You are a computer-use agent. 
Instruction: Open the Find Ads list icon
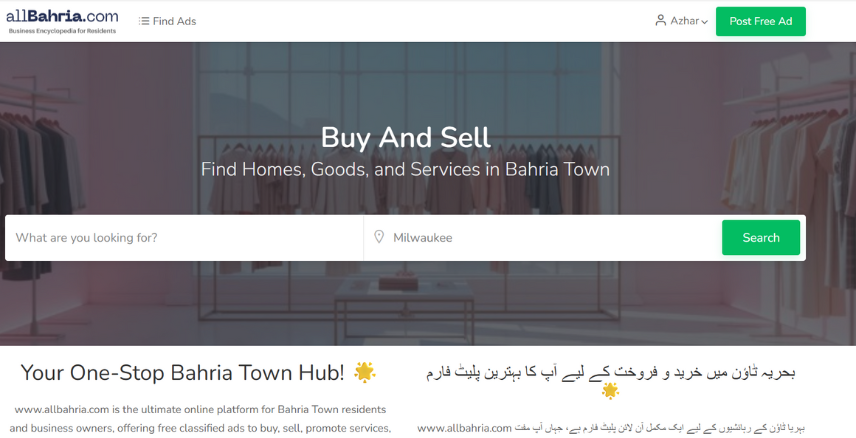coord(144,21)
